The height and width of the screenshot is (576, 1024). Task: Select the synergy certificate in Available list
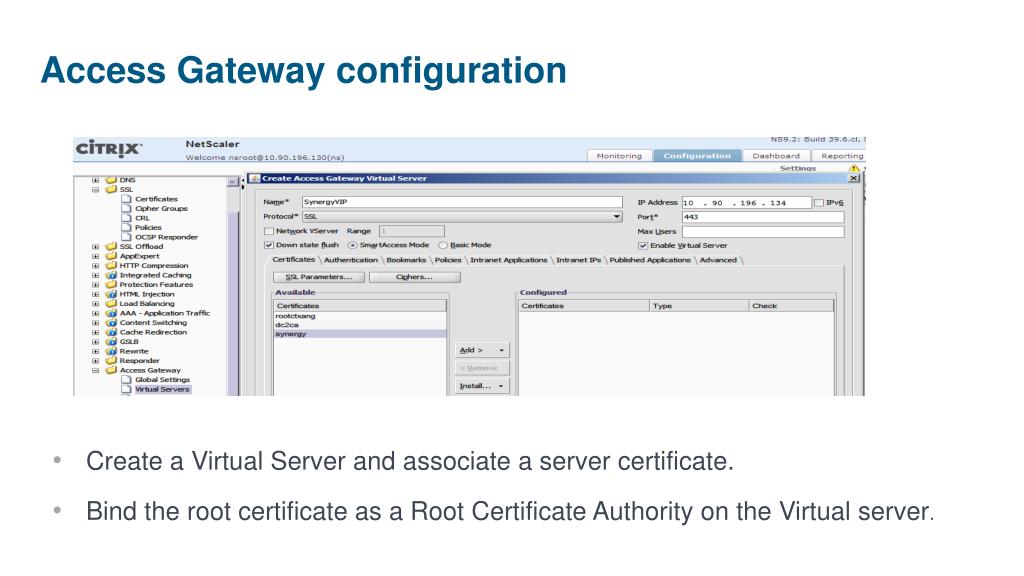[360, 334]
